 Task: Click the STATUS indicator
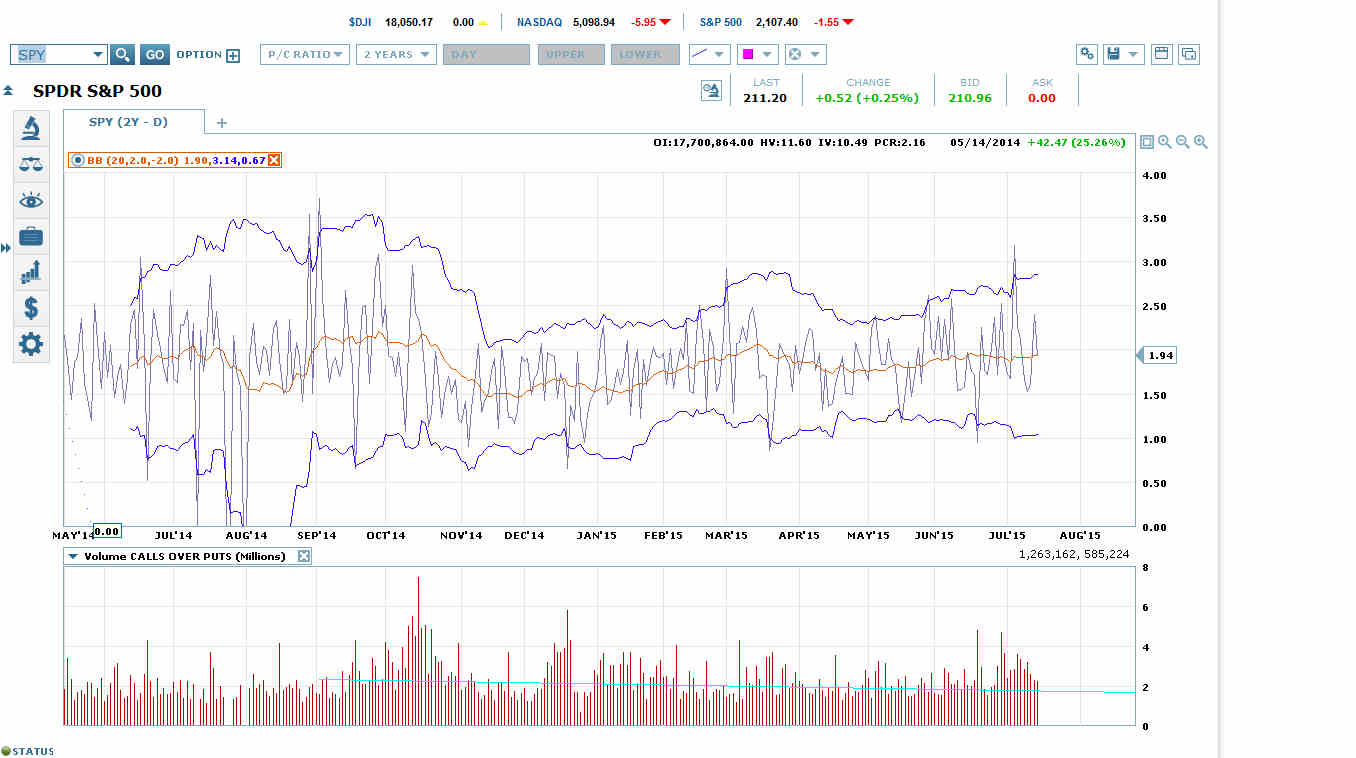tap(27, 751)
